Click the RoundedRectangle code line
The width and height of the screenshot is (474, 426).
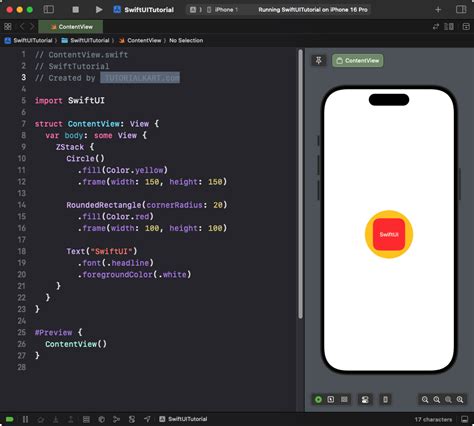pyautogui.click(x=146, y=205)
